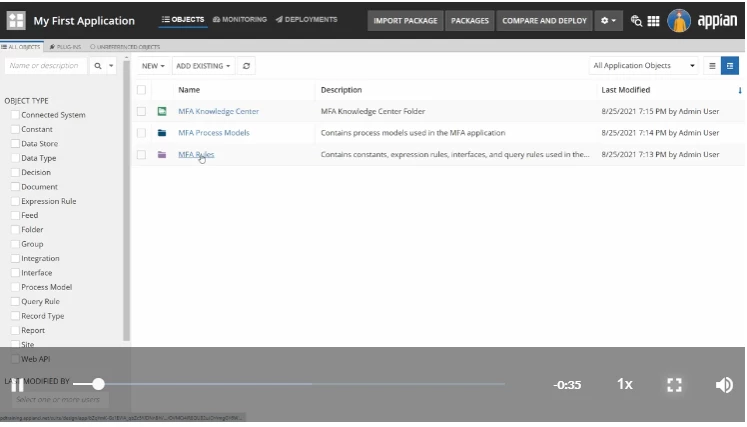Check the MFA Knowledge Center row checkbox
747x427 pixels.
[x=141, y=111]
